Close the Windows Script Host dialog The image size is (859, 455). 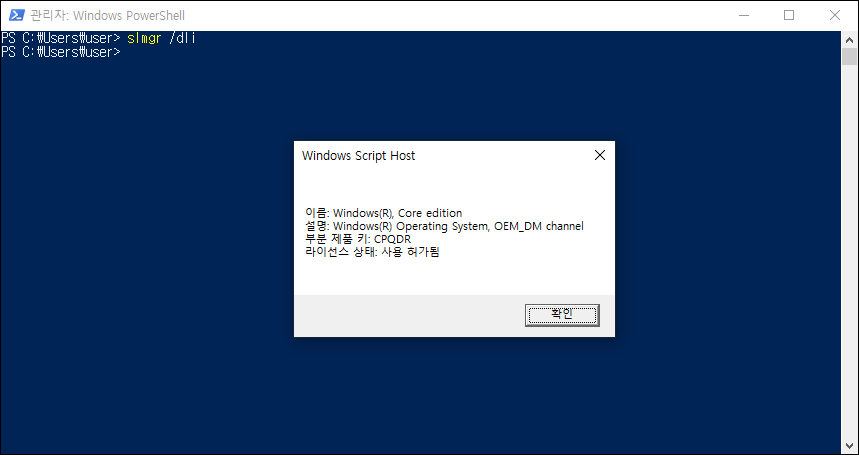pos(600,155)
